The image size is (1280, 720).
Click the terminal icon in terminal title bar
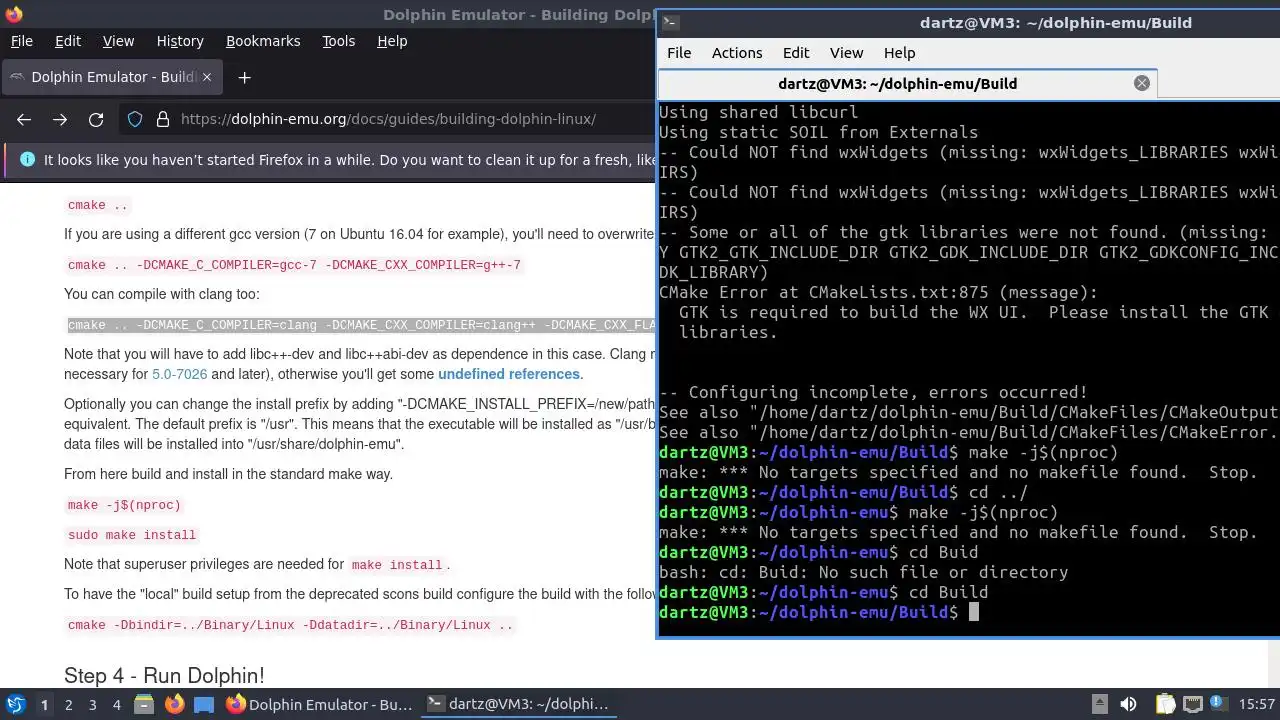coord(672,22)
